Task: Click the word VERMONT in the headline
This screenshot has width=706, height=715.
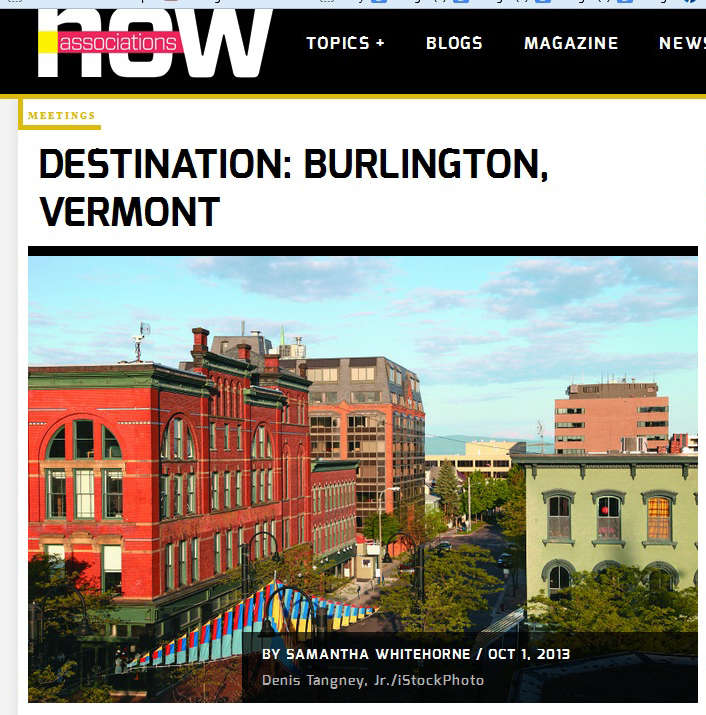Action: (x=130, y=212)
